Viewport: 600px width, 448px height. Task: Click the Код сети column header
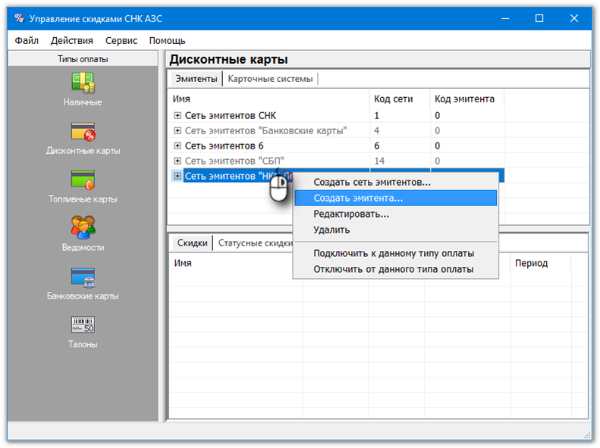coord(396,99)
